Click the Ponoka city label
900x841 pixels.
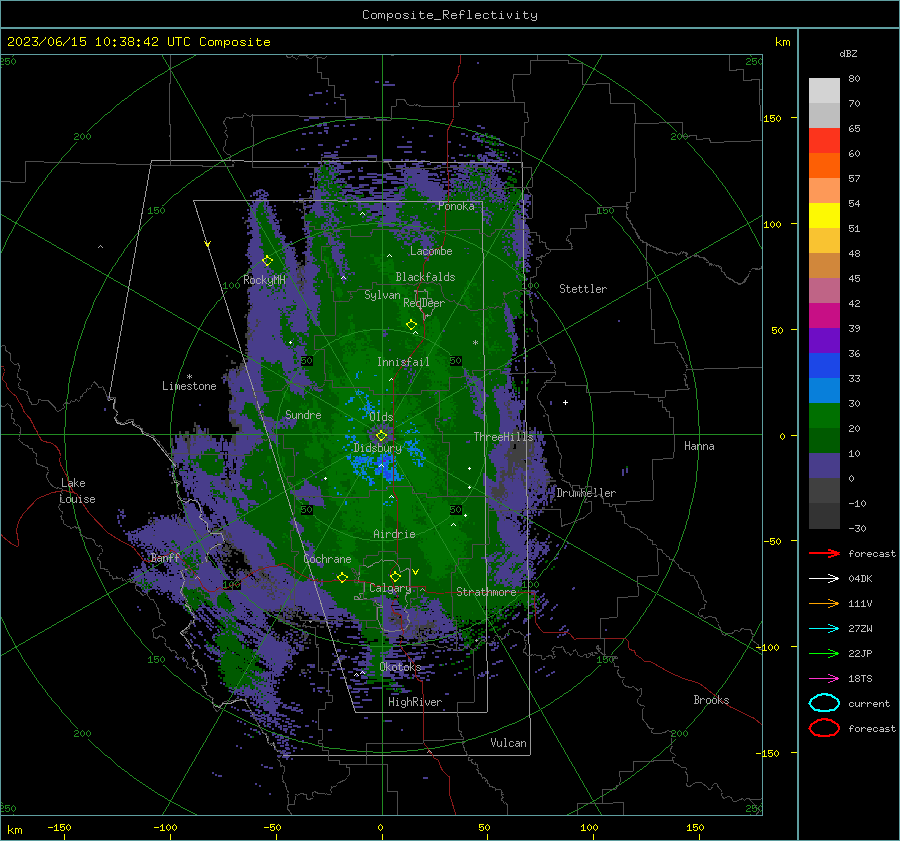tap(456, 206)
